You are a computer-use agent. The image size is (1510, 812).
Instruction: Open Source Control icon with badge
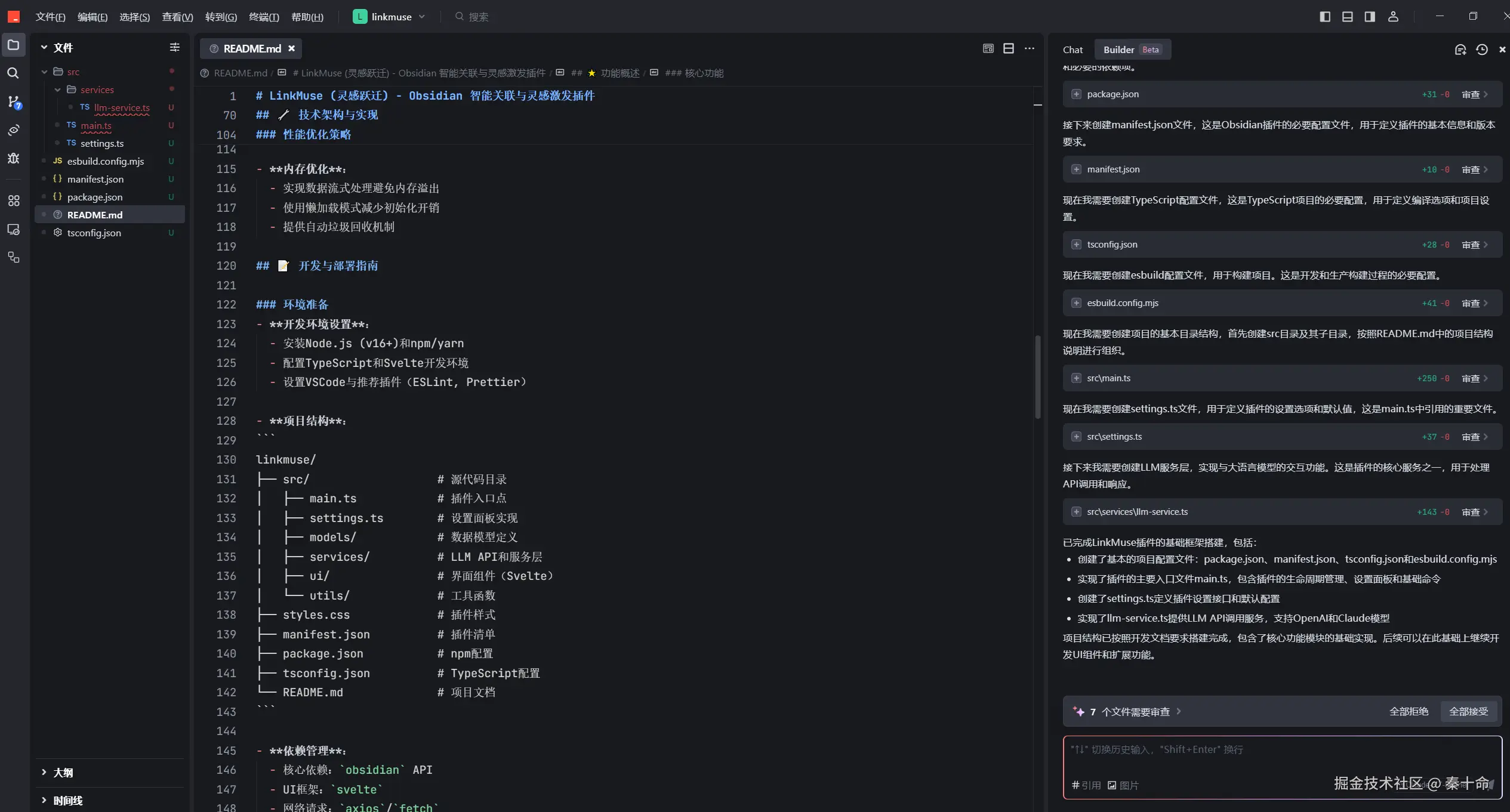coord(14,101)
